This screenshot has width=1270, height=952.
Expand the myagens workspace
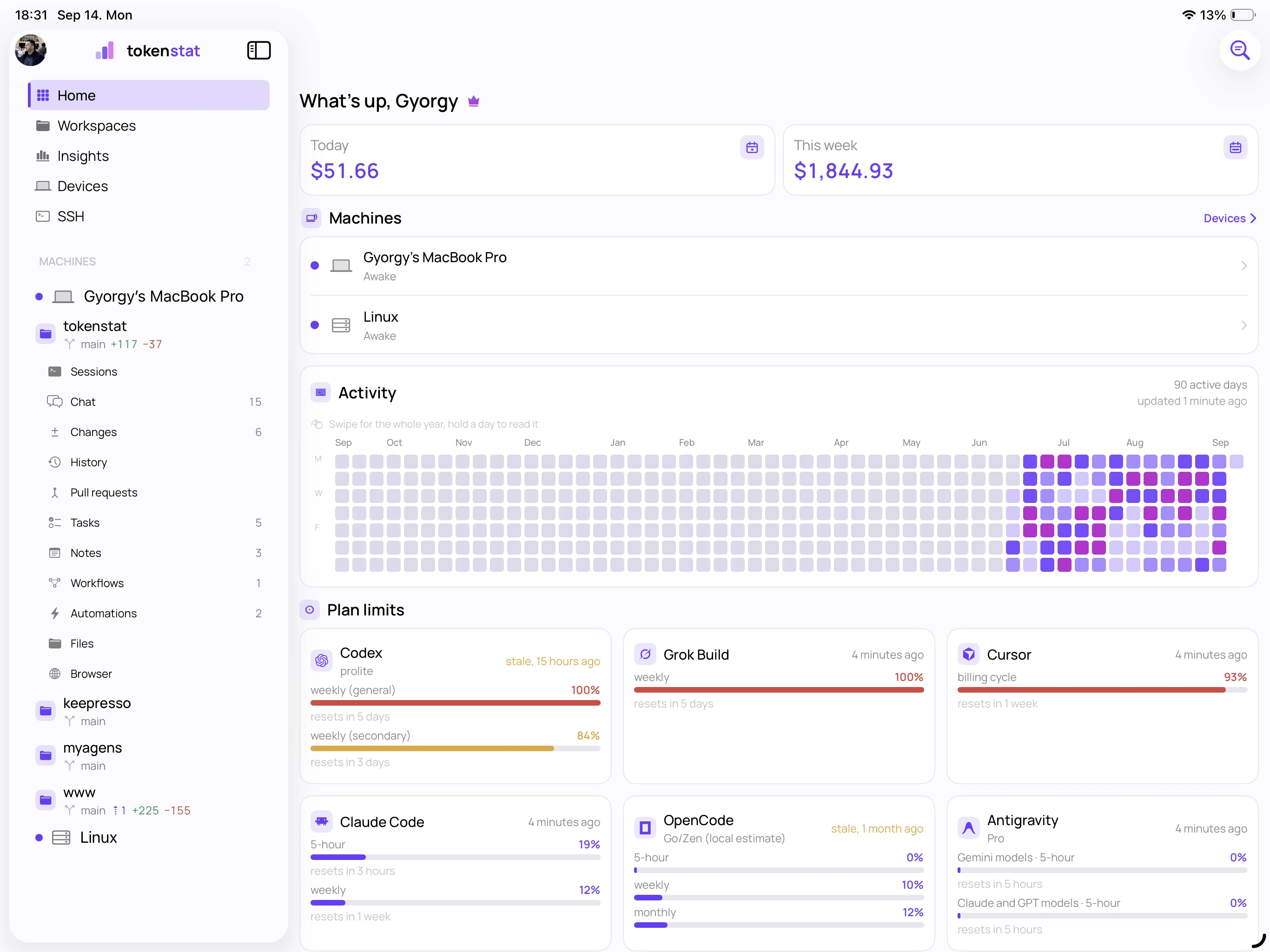coord(149,756)
